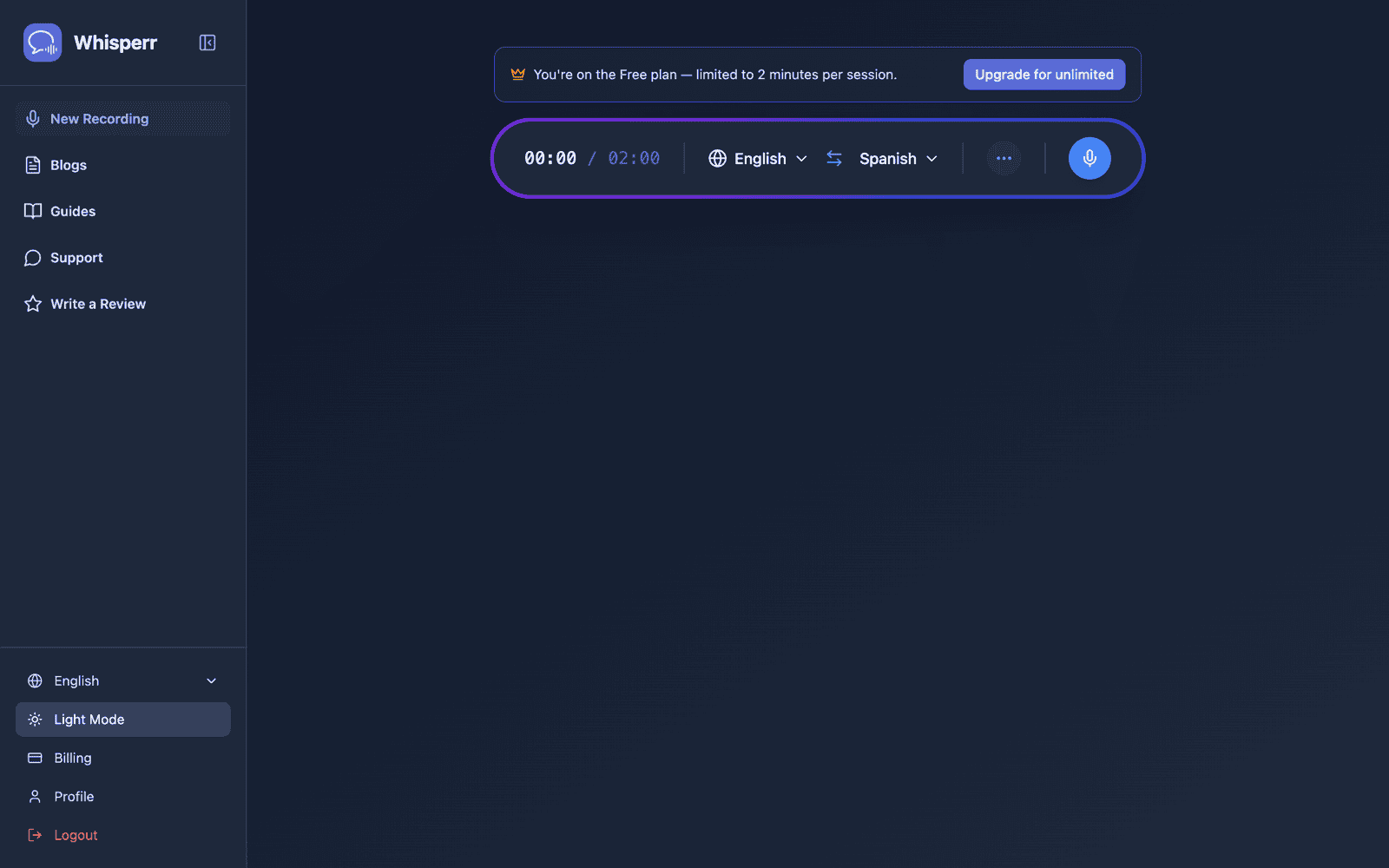
Task: Log out of Whisperr
Action: pos(123,835)
